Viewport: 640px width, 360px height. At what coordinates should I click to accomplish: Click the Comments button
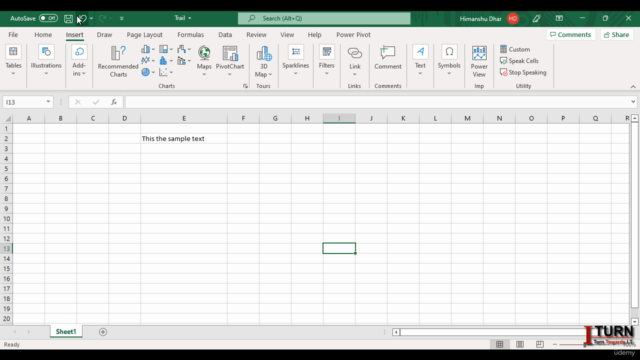(570, 35)
